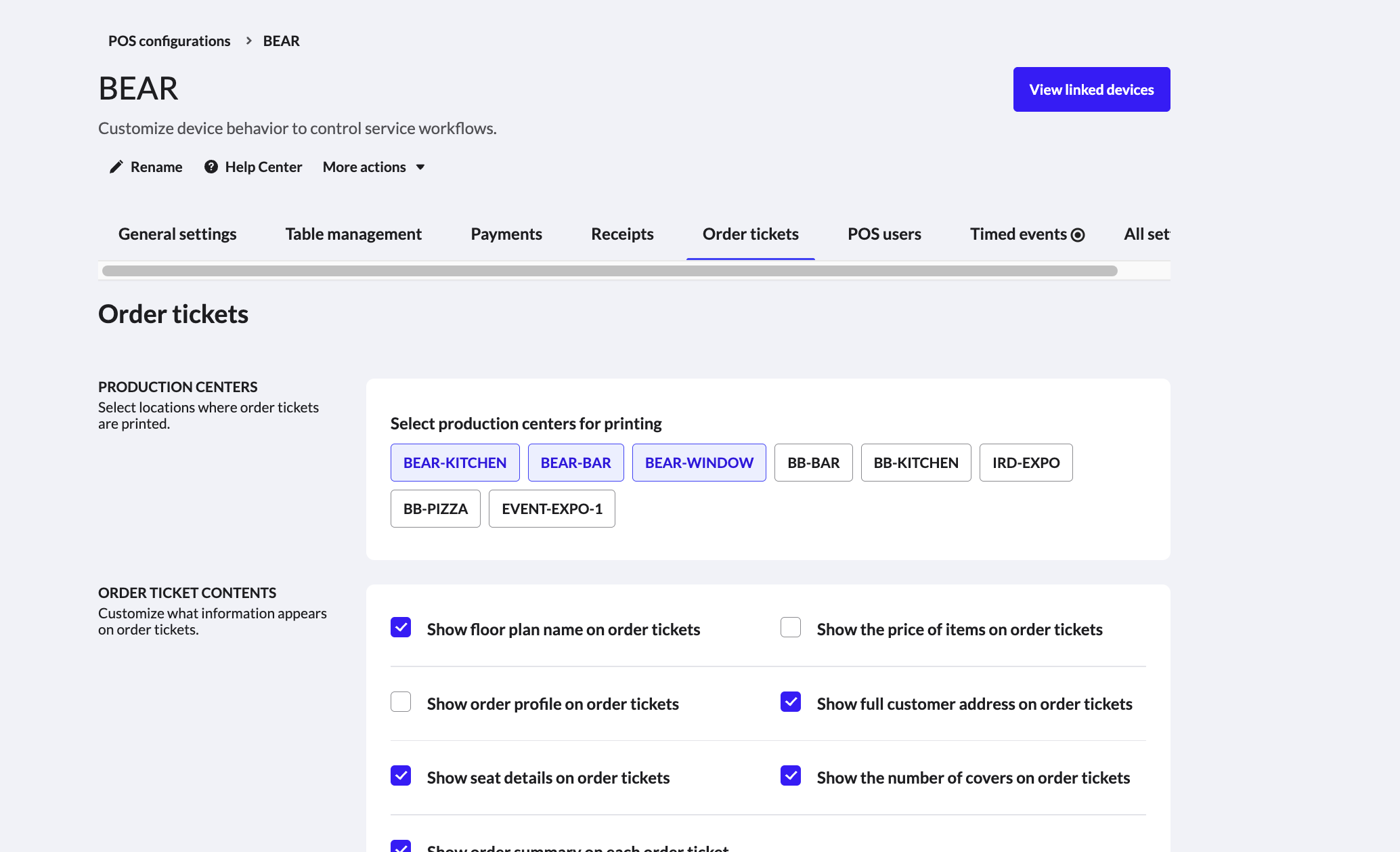This screenshot has width=1400, height=852.
Task: Click the breadcrumb chevron separator icon
Action: 248,41
